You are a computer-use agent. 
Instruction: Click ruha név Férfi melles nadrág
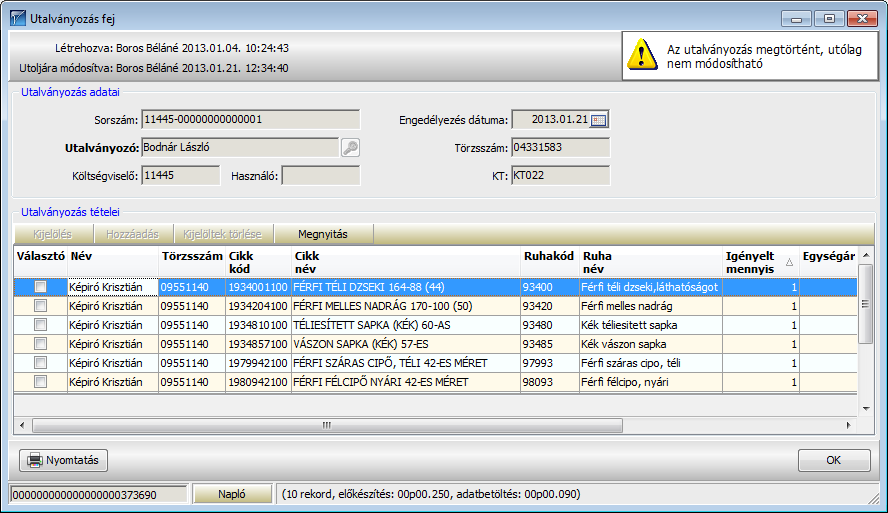pyautogui.click(x=651, y=306)
